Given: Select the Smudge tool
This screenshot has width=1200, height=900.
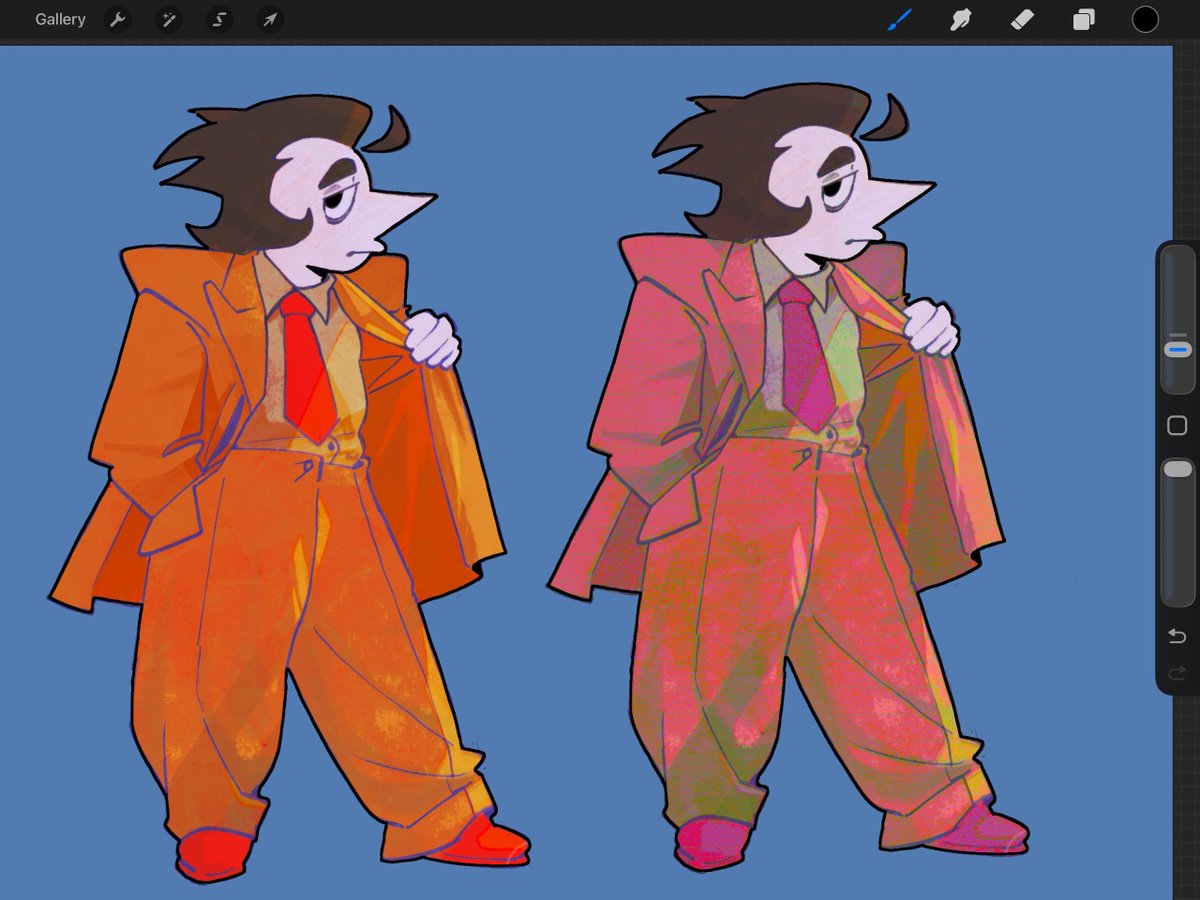Looking at the screenshot, I should (961, 19).
